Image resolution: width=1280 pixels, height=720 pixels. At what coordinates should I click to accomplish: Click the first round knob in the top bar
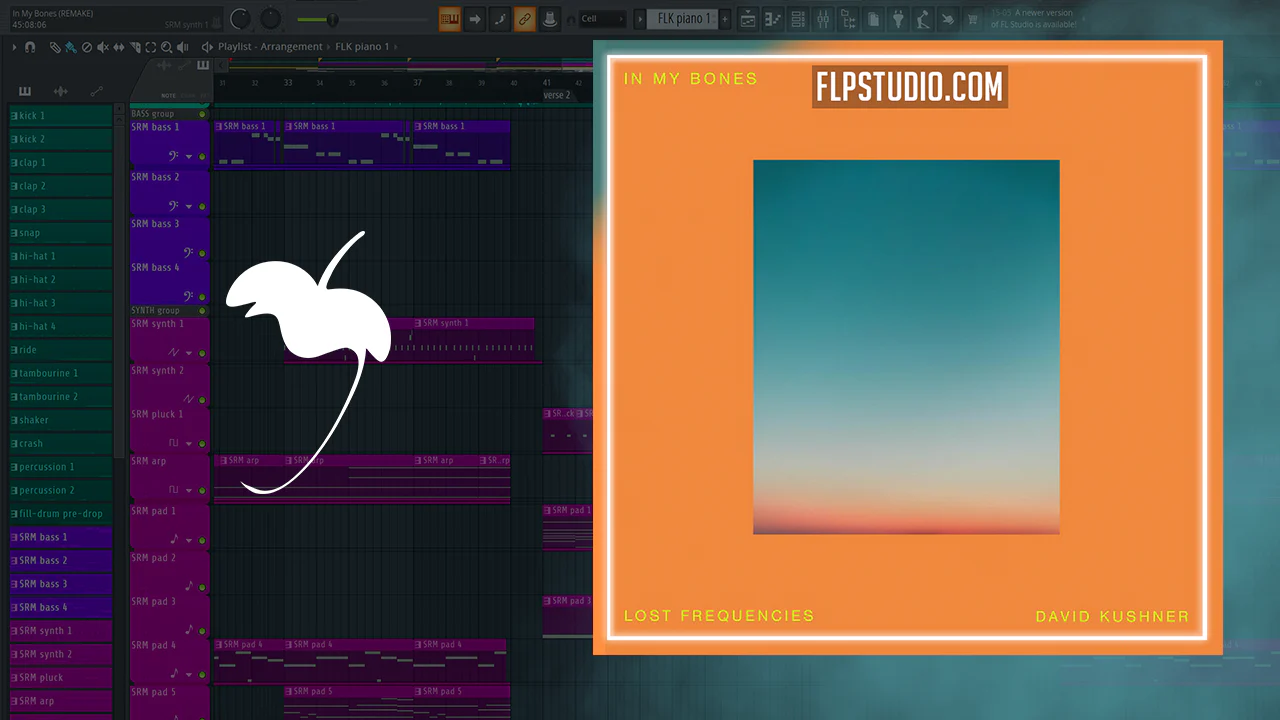click(240, 19)
